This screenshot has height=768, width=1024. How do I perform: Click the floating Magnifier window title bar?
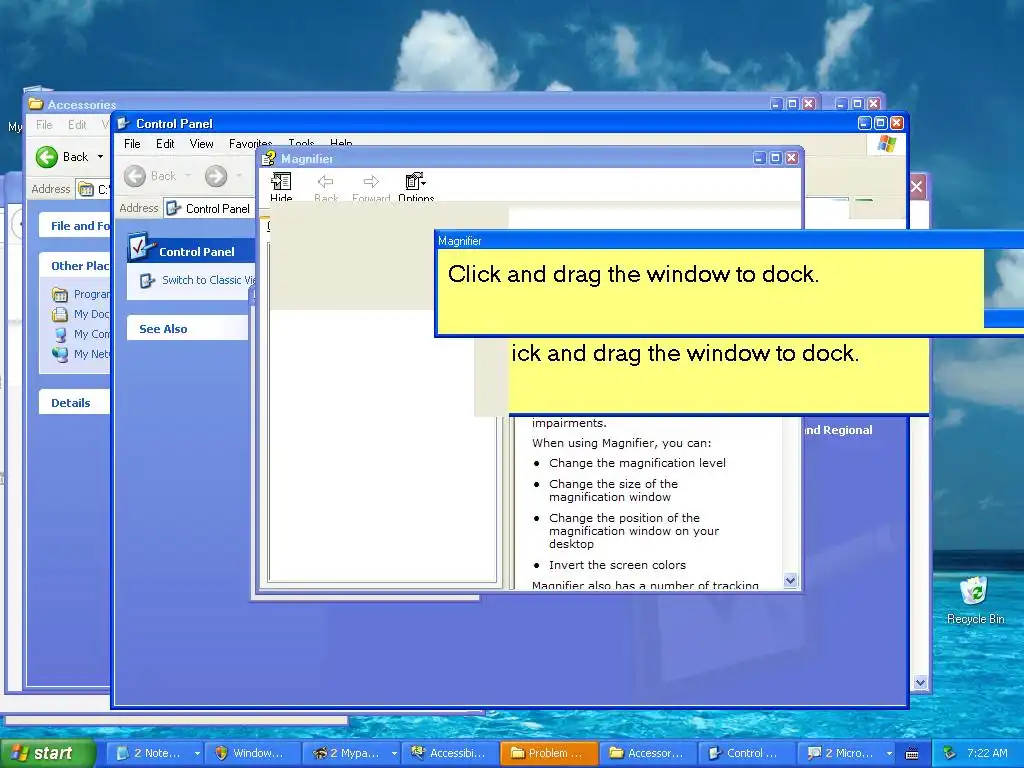coord(729,240)
